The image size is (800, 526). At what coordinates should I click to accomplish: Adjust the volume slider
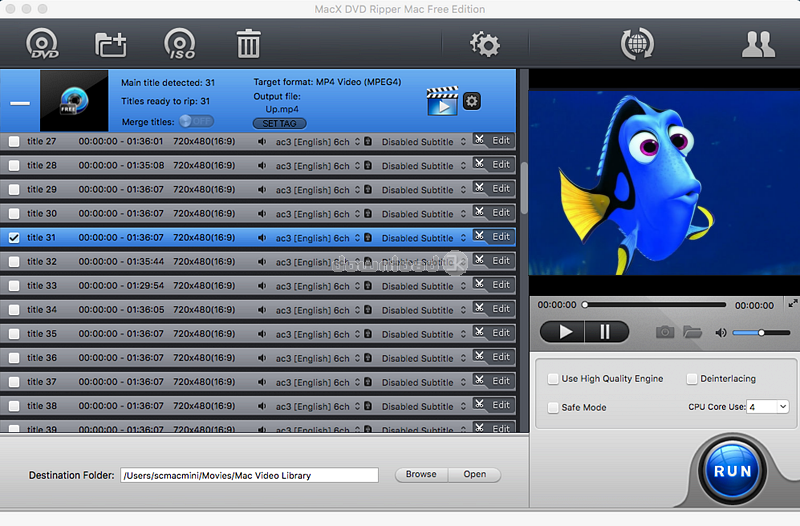click(x=760, y=332)
